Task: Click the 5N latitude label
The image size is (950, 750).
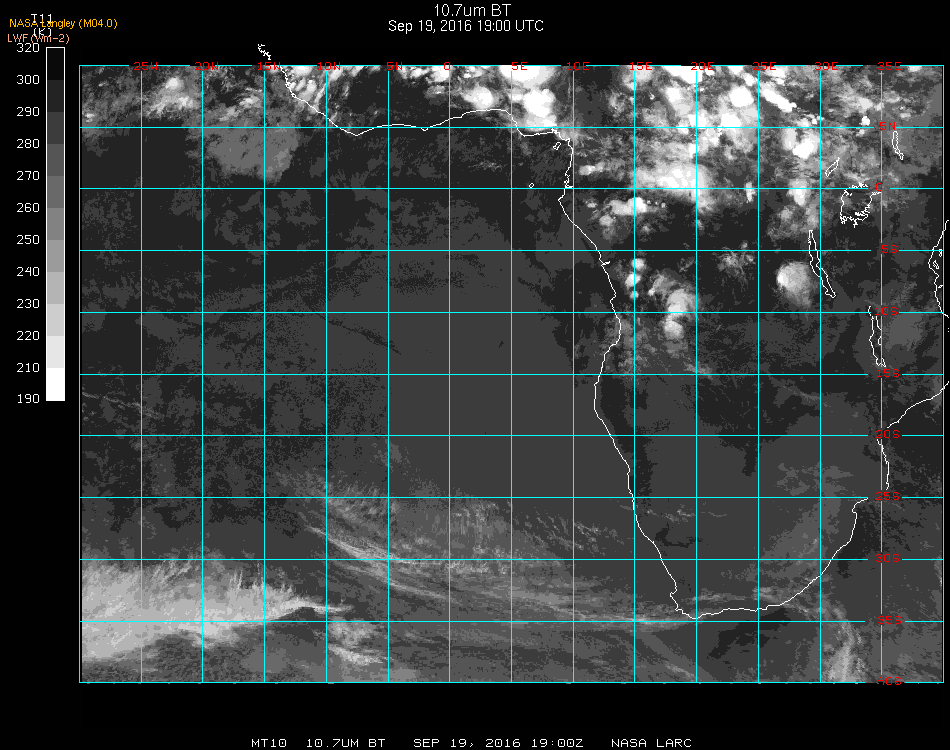Action: click(x=888, y=126)
